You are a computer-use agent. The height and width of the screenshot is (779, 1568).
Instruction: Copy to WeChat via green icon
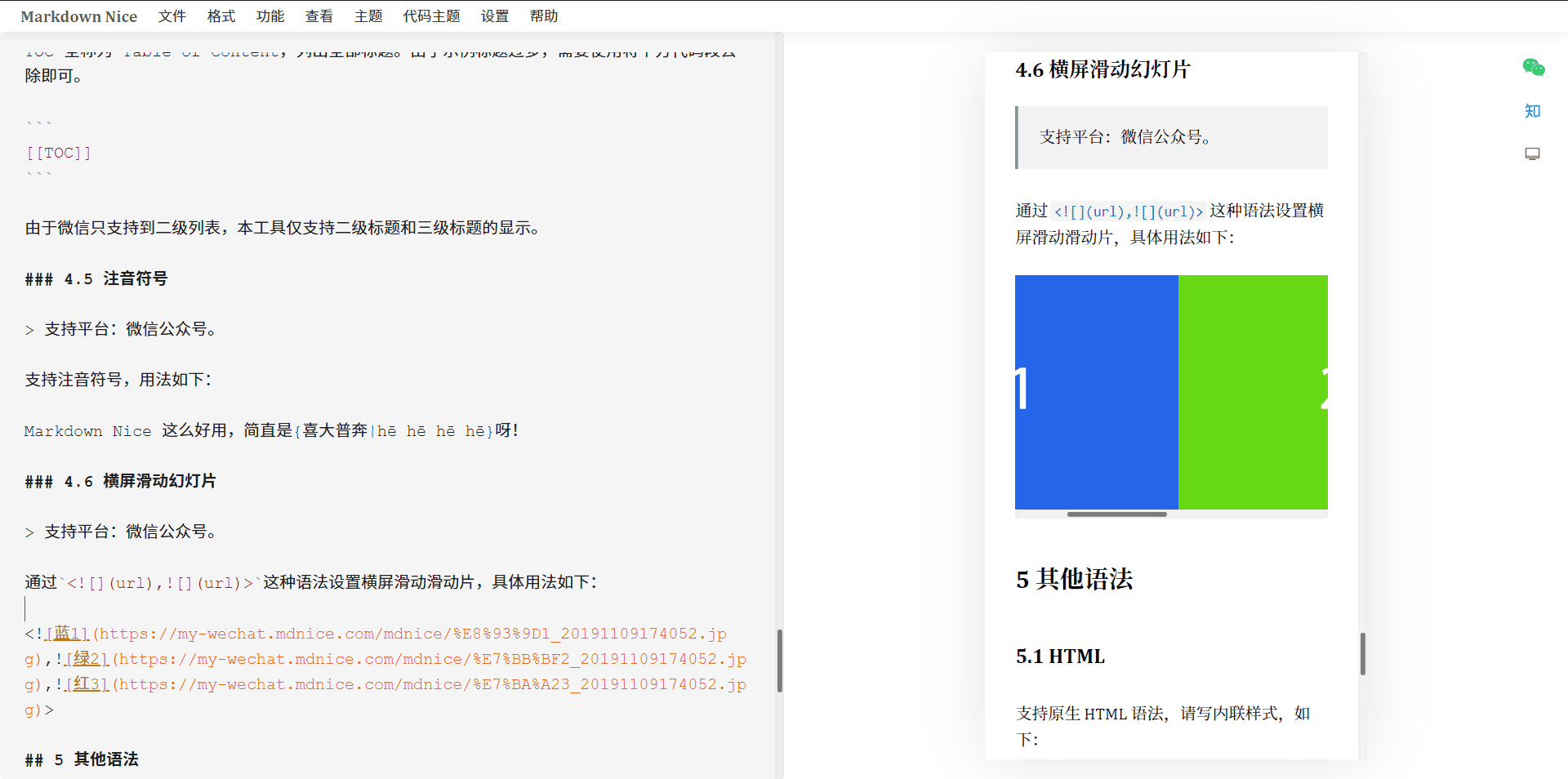click(x=1533, y=68)
